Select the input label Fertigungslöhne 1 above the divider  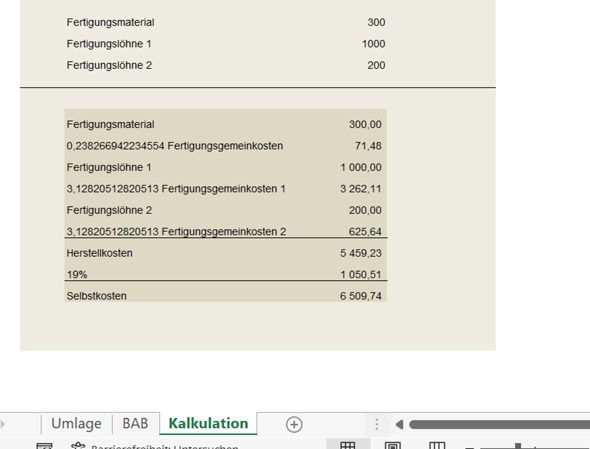tap(109, 44)
